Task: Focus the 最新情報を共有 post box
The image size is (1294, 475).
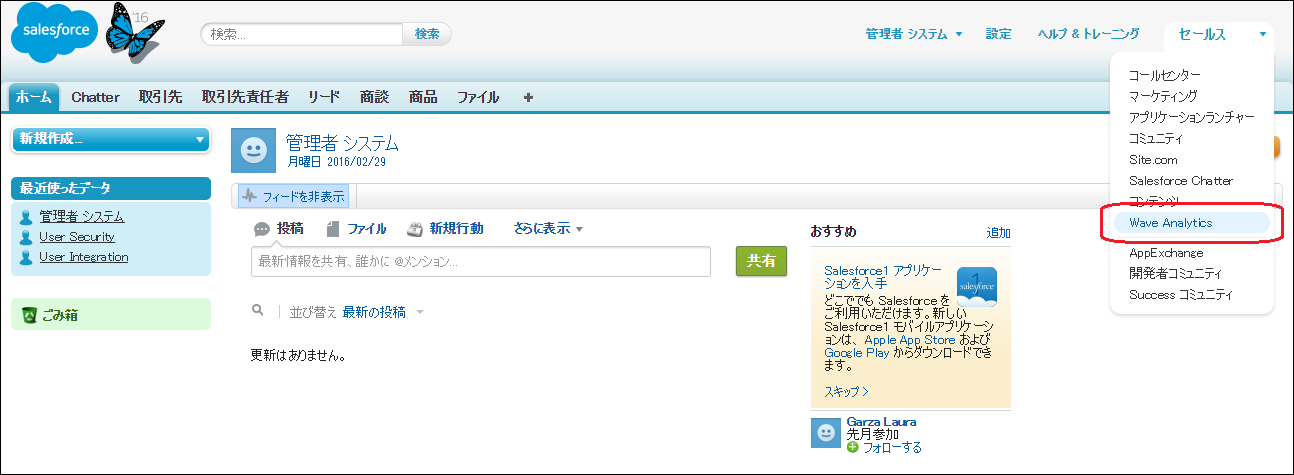Action: point(481,261)
